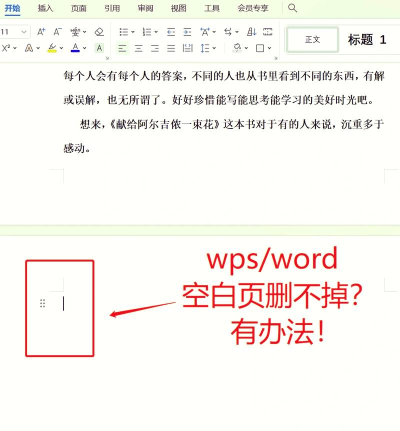Open the font size dropdown
This screenshot has height=431, width=400.
tap(24, 32)
